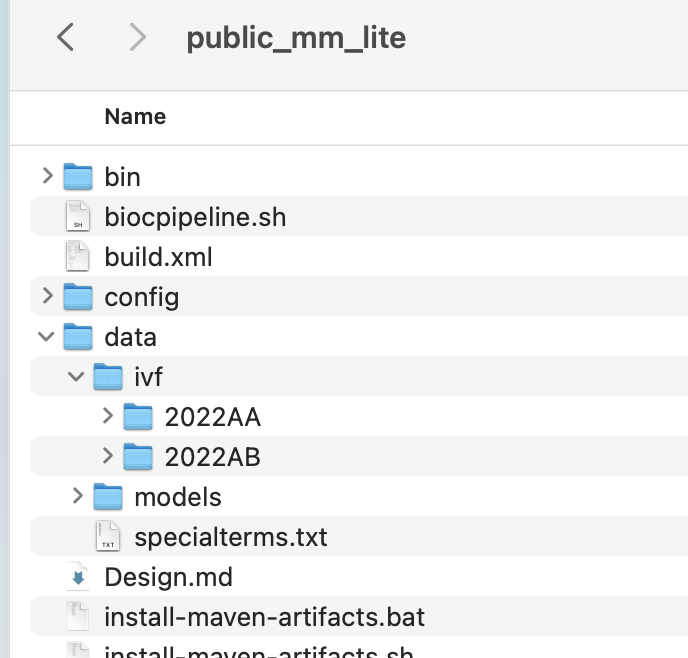
Task: Select the data folder name
Action: point(130,337)
